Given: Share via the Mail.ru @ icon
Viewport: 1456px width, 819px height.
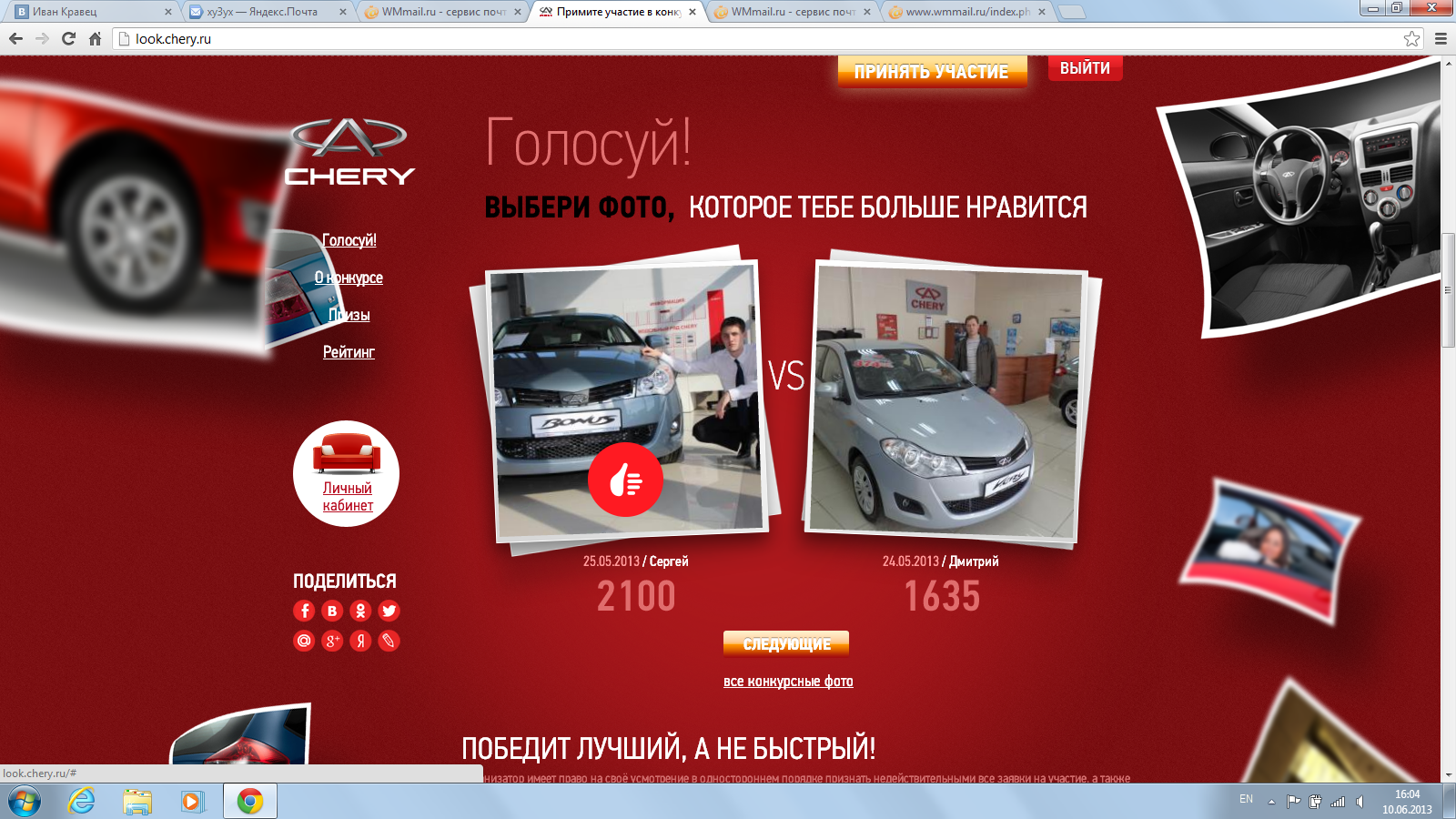Looking at the screenshot, I should (x=304, y=641).
